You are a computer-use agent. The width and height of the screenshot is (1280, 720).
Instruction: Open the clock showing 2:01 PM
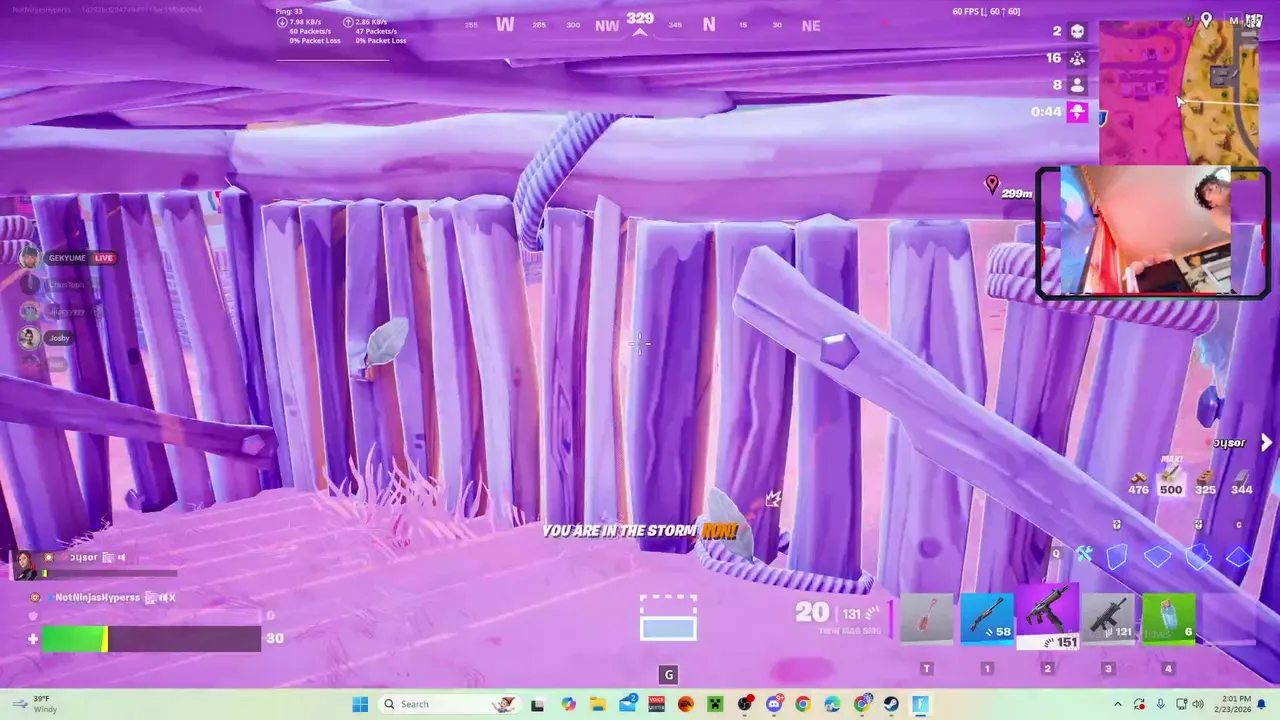[1232, 704]
